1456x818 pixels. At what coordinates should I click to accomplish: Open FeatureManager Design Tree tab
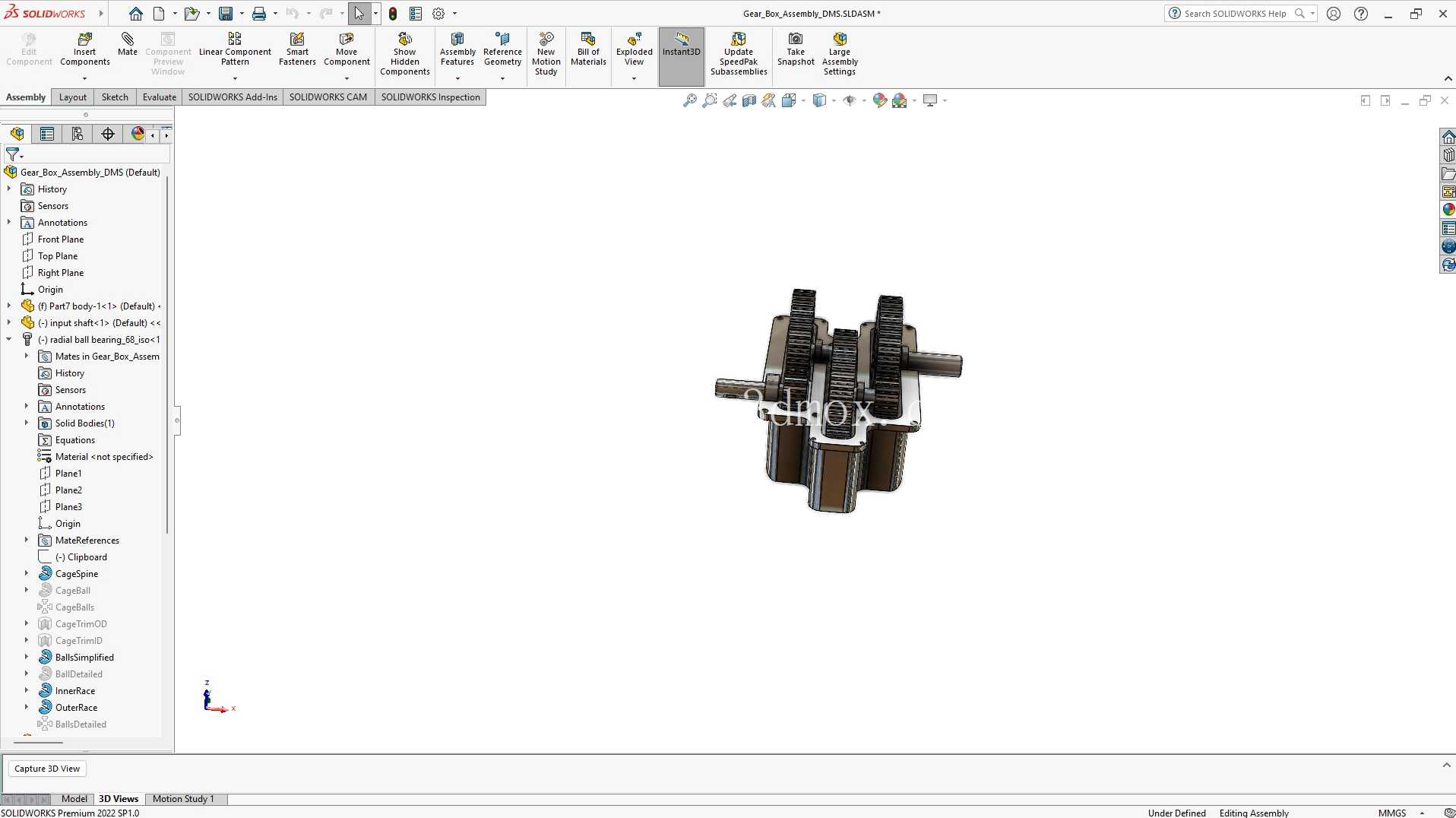pos(17,134)
